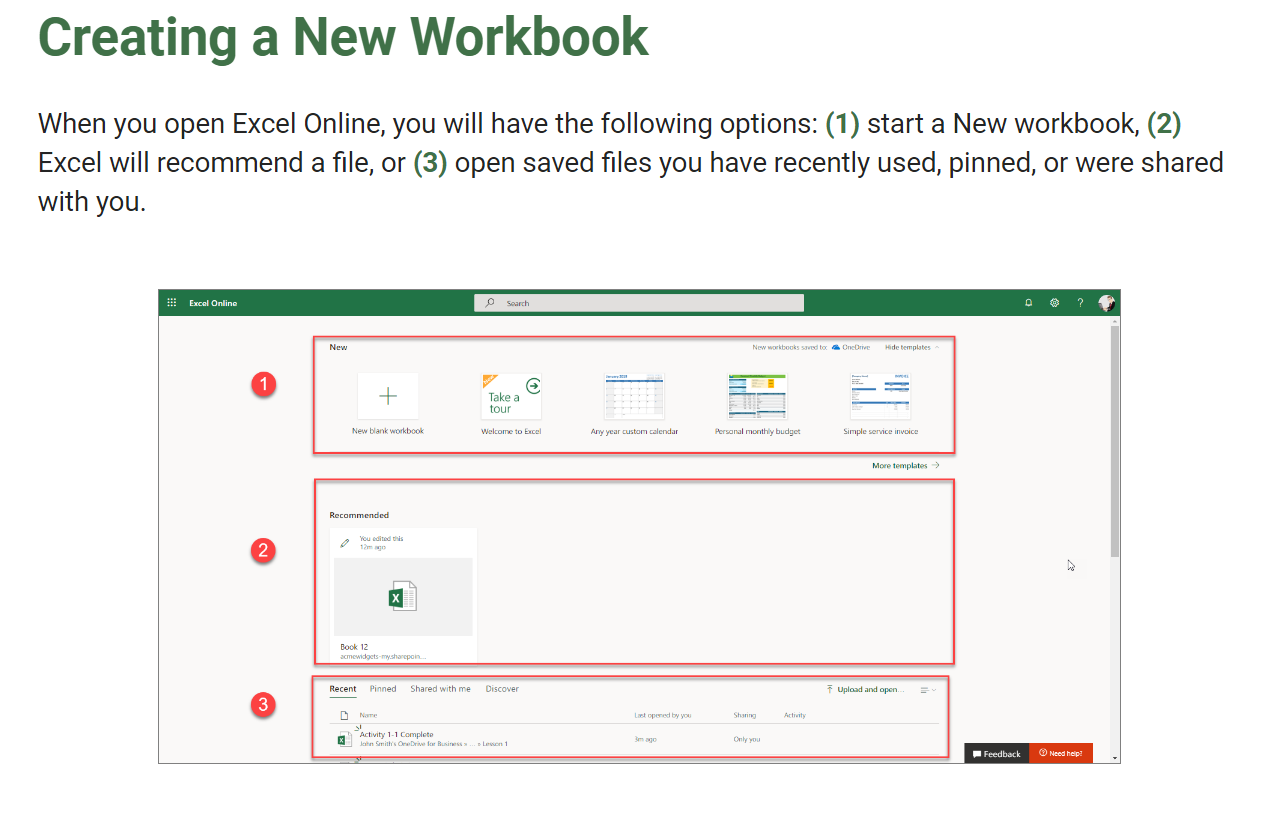The image size is (1279, 815).
Task: Select the Any year custom calendar template
Action: 635,404
